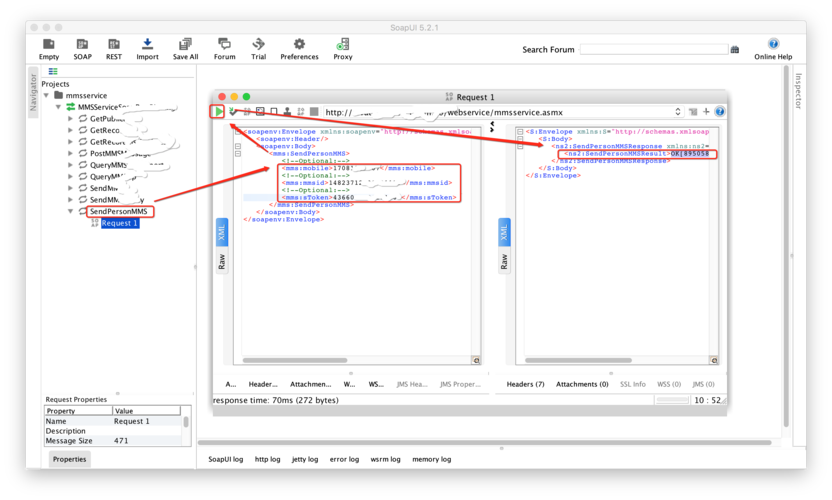This screenshot has width=832, height=500.
Task: Open the SSL Info tab
Action: (x=633, y=384)
